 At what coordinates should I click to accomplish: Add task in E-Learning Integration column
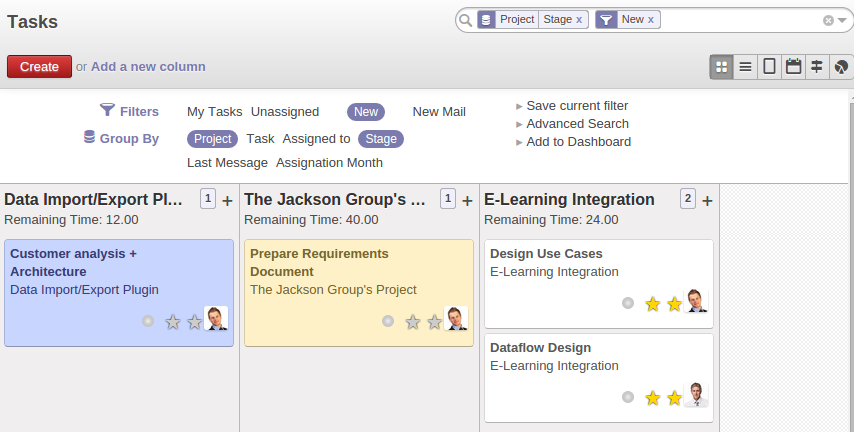pyautogui.click(x=707, y=200)
